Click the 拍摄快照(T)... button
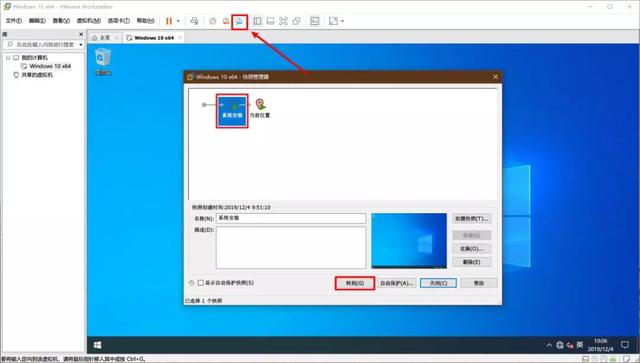This screenshot has width=640, height=363. tap(471, 218)
